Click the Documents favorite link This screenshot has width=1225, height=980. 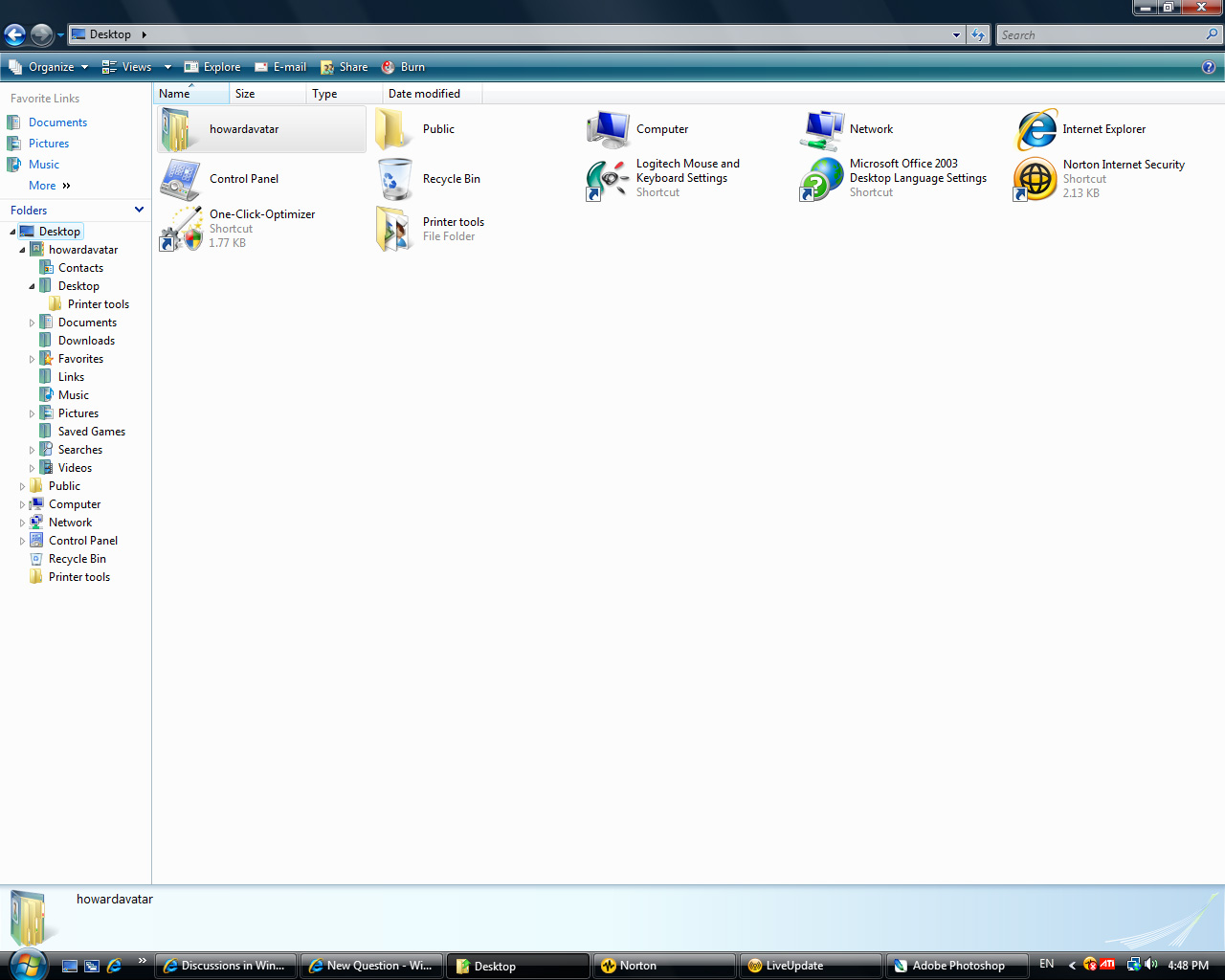56,122
